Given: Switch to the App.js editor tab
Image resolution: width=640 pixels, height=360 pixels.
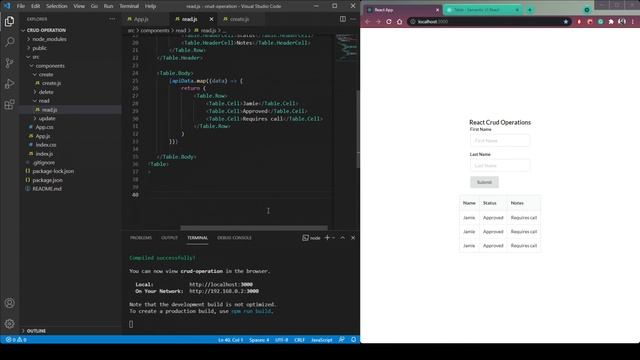Looking at the screenshot, I should click(x=141, y=19).
